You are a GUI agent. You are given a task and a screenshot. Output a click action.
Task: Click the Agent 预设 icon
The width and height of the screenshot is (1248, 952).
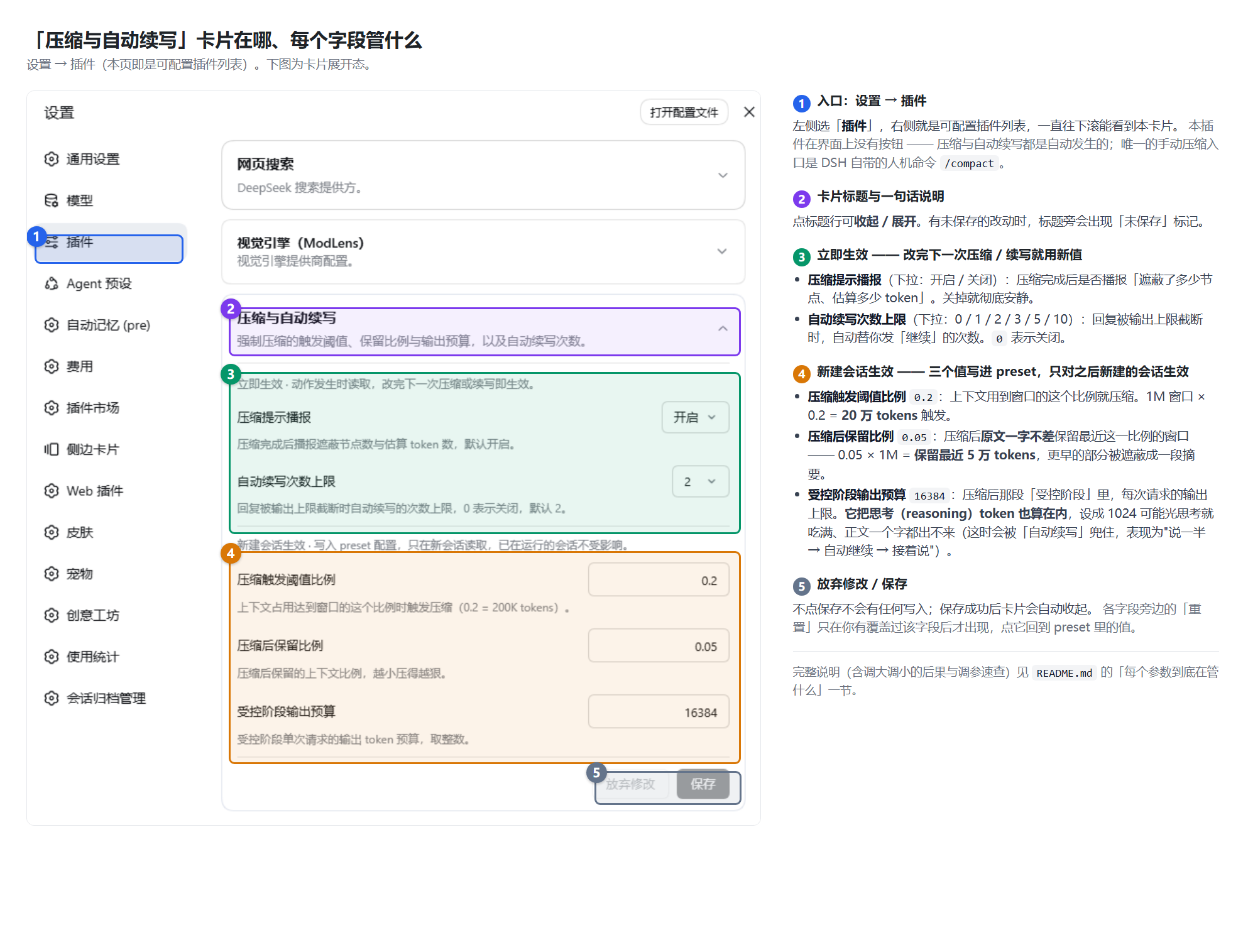(52, 283)
